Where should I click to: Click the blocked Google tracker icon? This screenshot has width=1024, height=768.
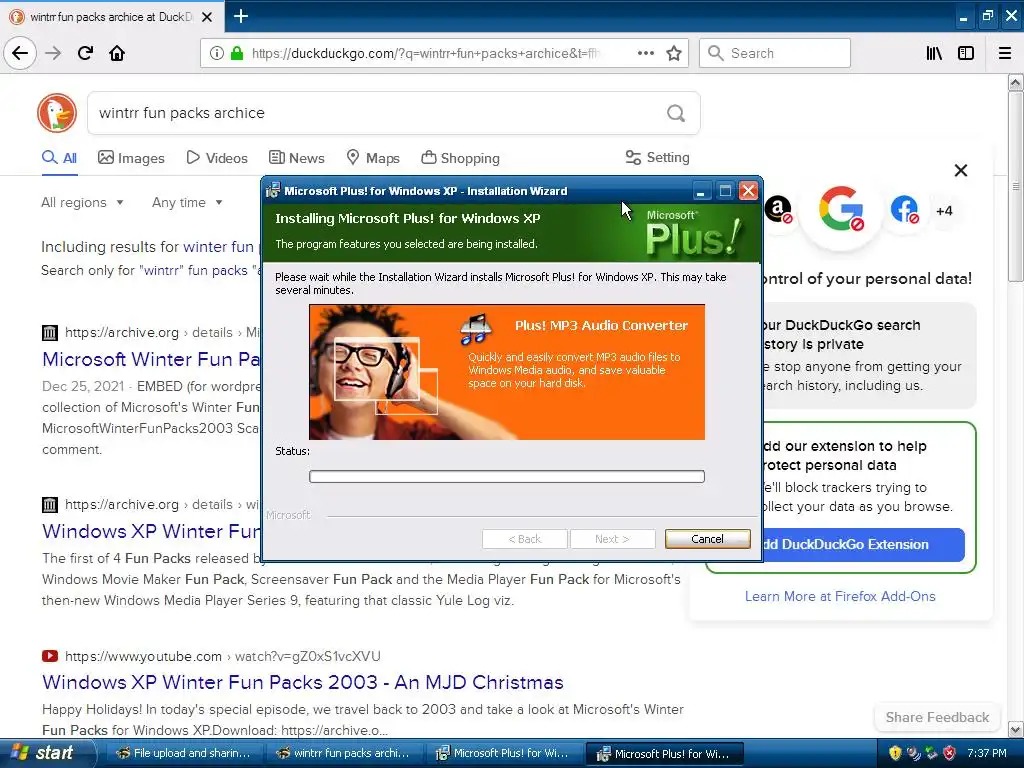841,209
